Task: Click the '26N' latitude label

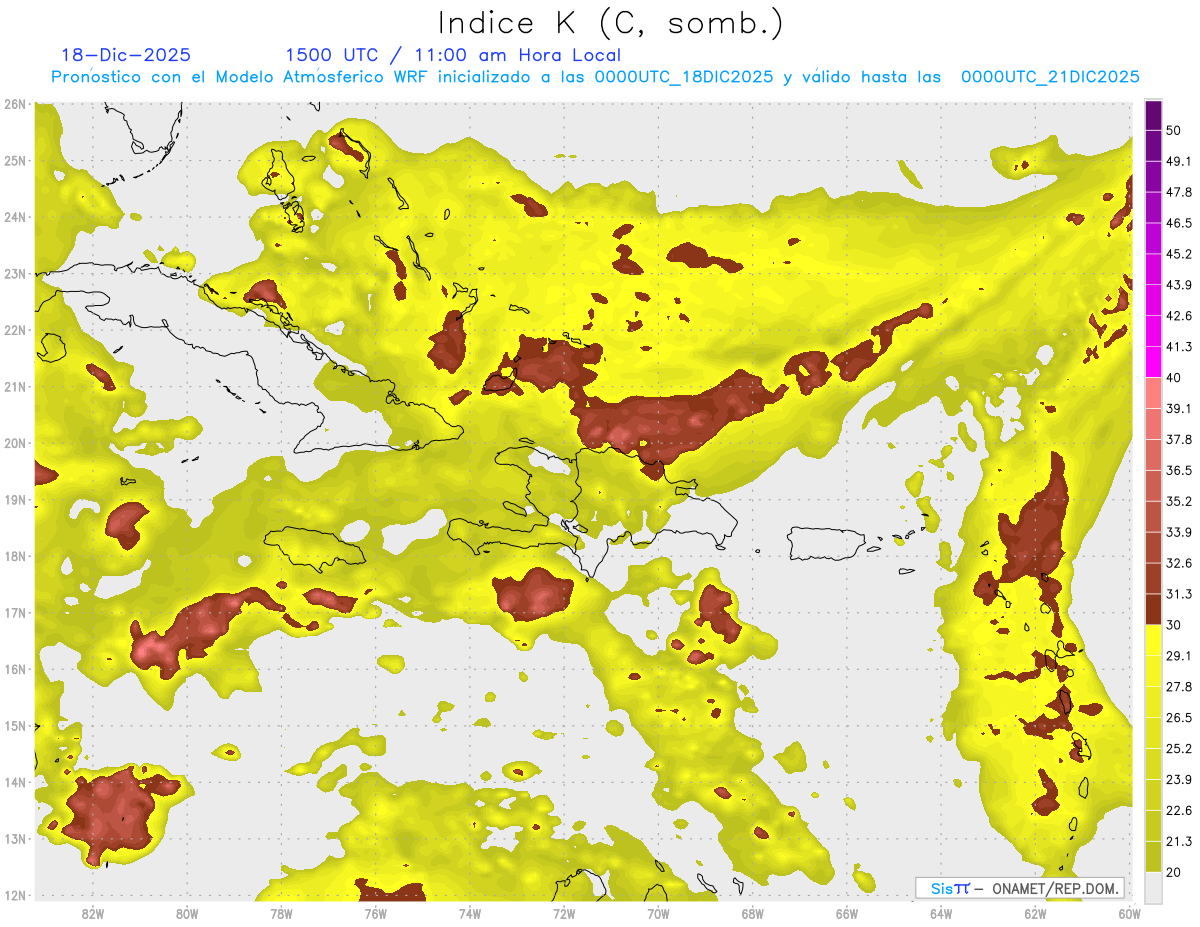Action: [14, 104]
